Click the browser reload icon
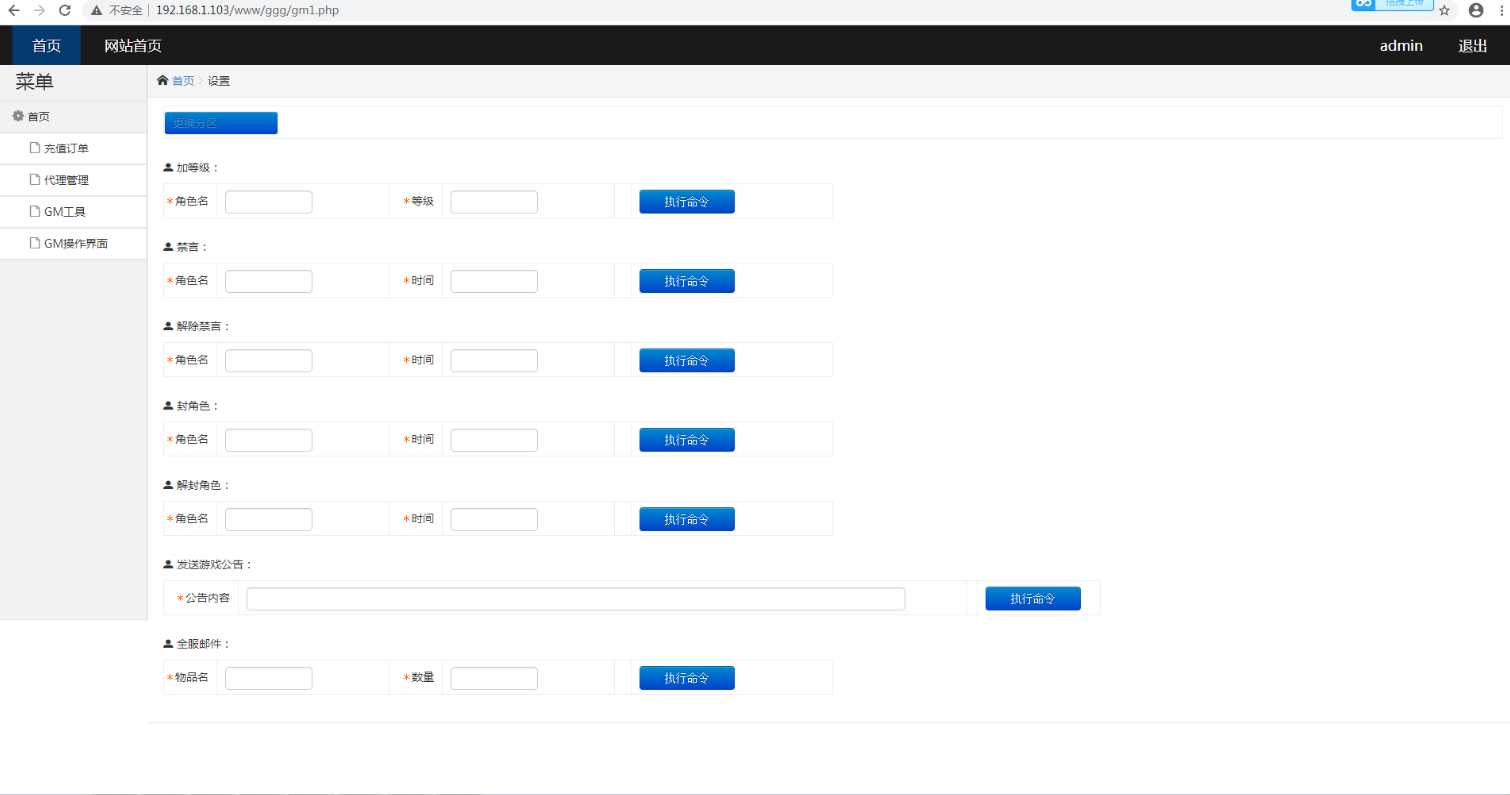1510x795 pixels. (65, 10)
